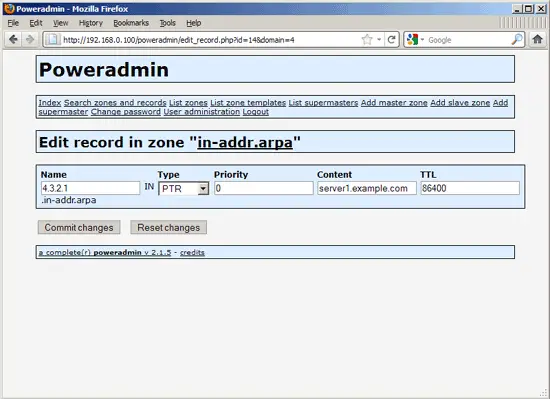Bookmark this page with the star
550x399 pixels.
coord(367,40)
